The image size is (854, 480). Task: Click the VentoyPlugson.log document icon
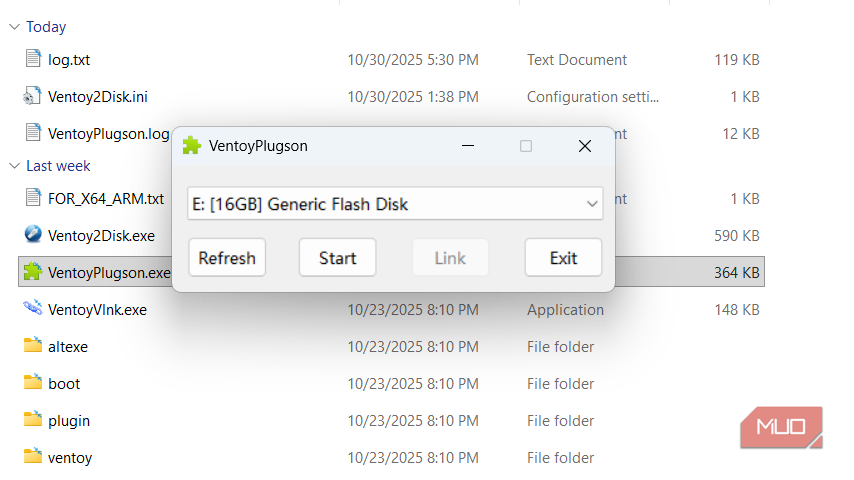pos(33,132)
